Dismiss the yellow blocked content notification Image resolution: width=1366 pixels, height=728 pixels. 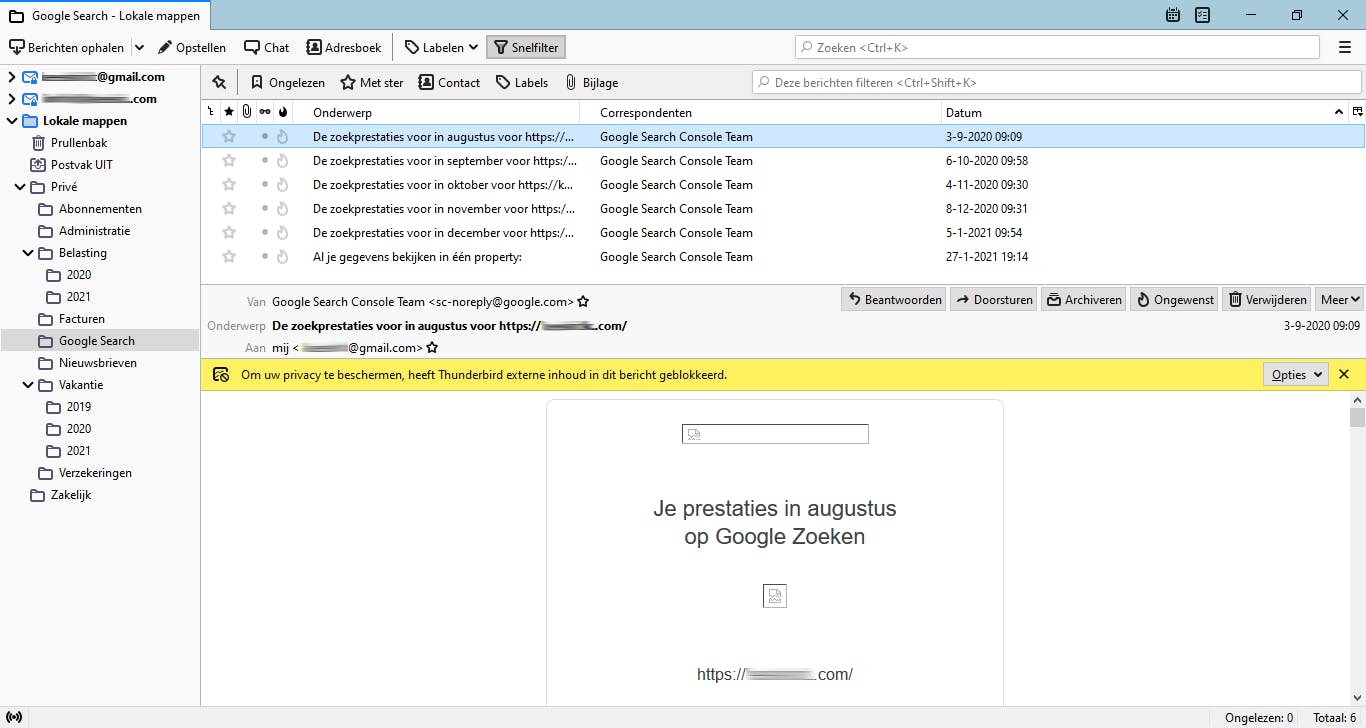(1344, 374)
